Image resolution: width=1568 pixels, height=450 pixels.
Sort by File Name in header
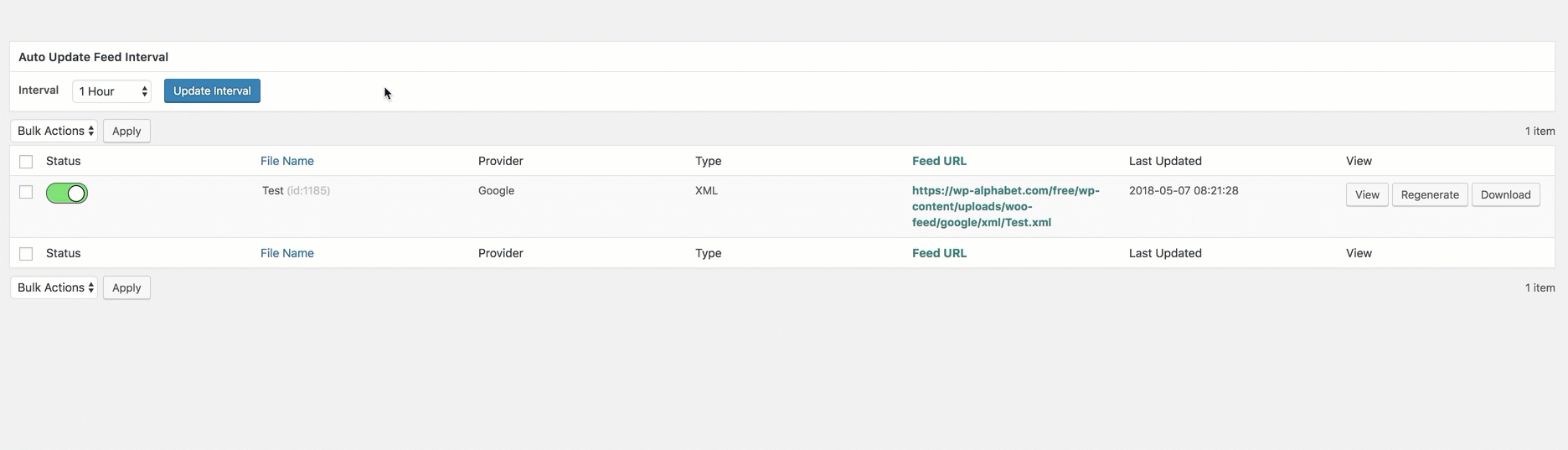[x=287, y=161]
